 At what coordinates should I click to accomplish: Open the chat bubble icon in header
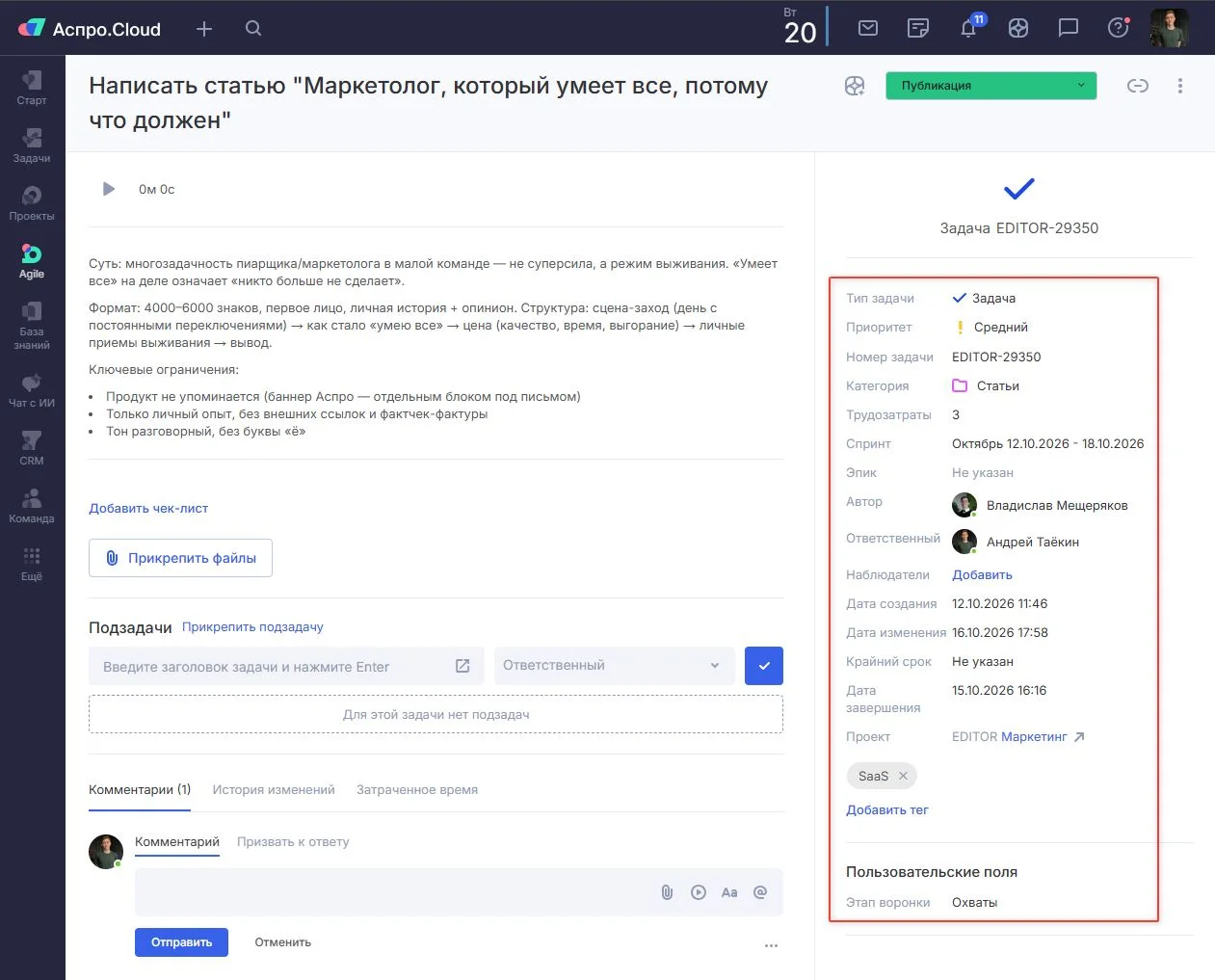coord(1069,28)
